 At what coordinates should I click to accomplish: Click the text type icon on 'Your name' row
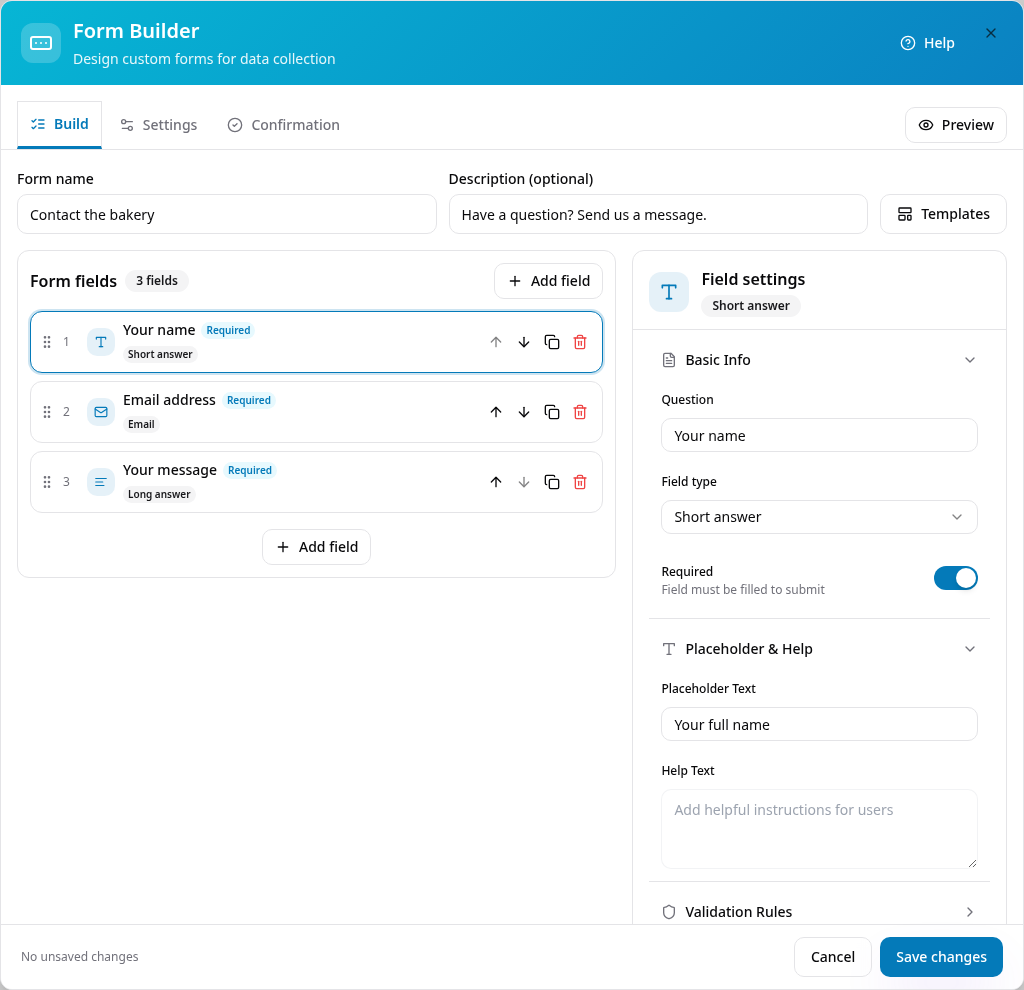(101, 342)
